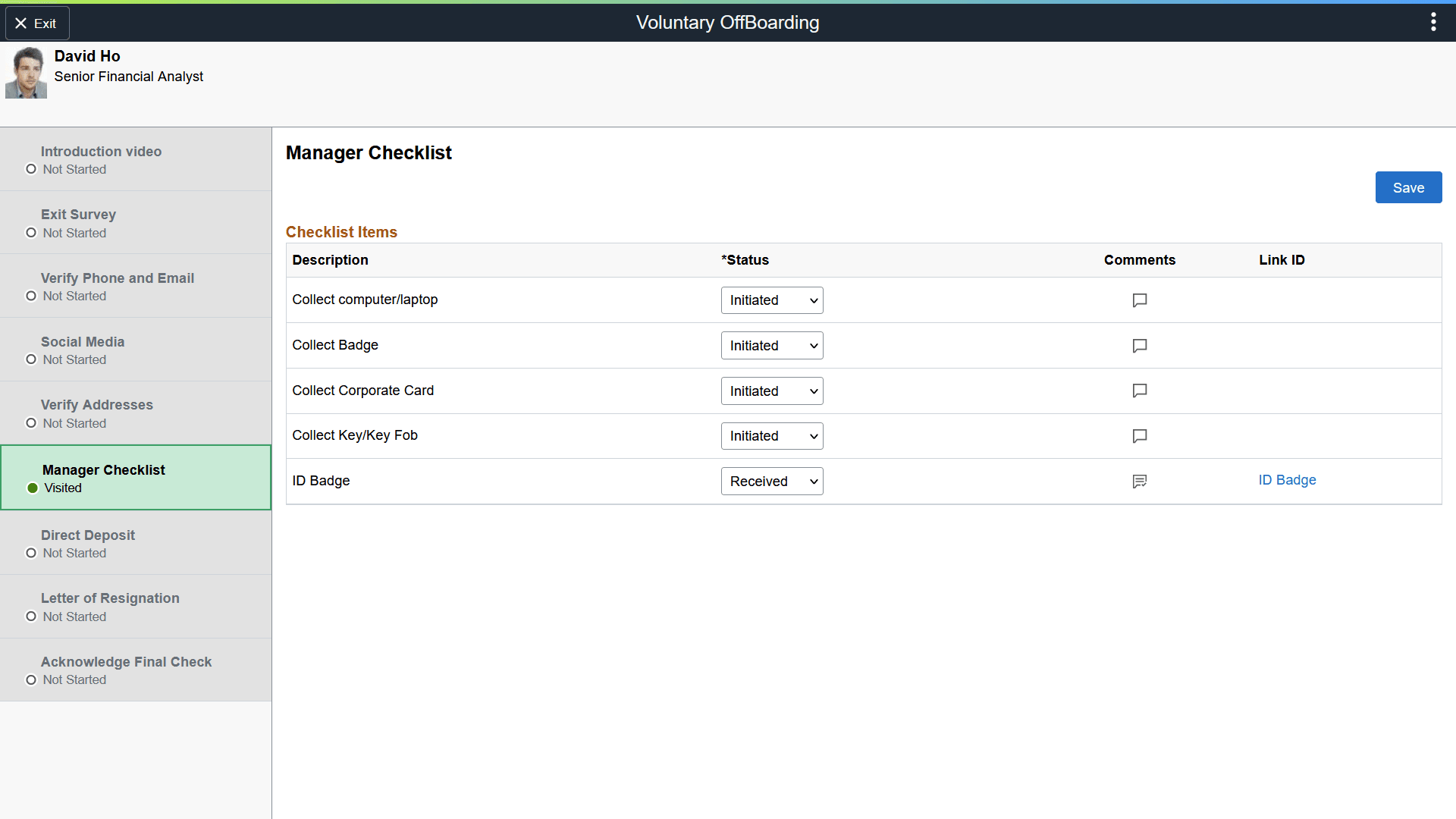Open comment bubble for Collect computer/laptop
Image resolution: width=1456 pixels, height=819 pixels.
1139,300
